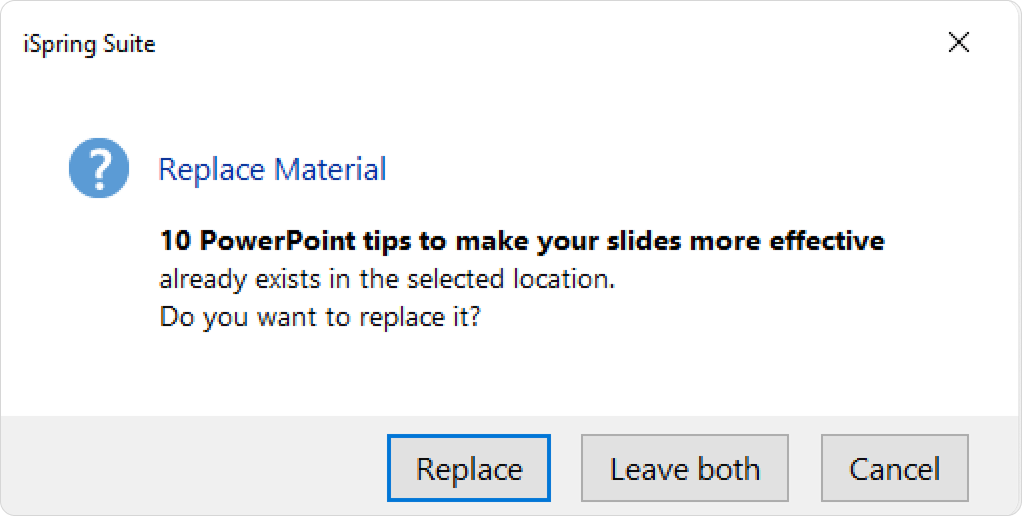This screenshot has height=516, width=1022.
Task: Click the white question mark inside blue circle
Action: (99, 168)
